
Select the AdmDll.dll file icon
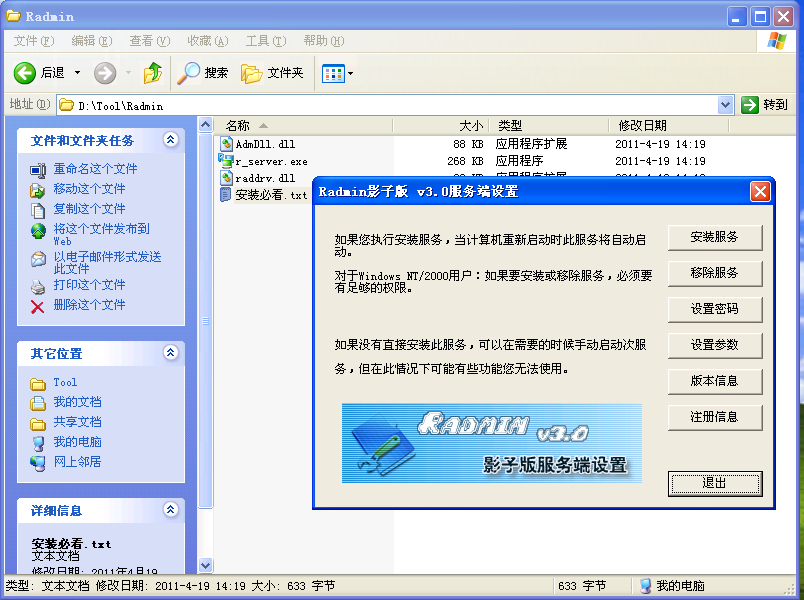[x=227, y=144]
